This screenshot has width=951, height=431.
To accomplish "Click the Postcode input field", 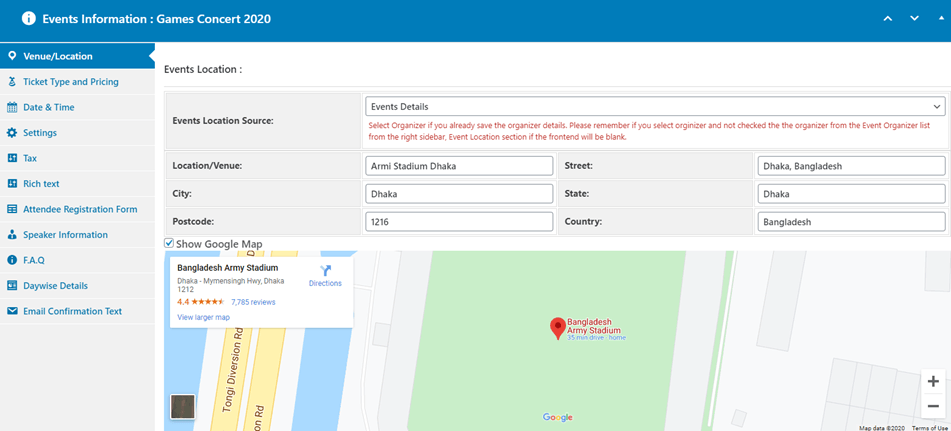I will pyautogui.click(x=459, y=221).
